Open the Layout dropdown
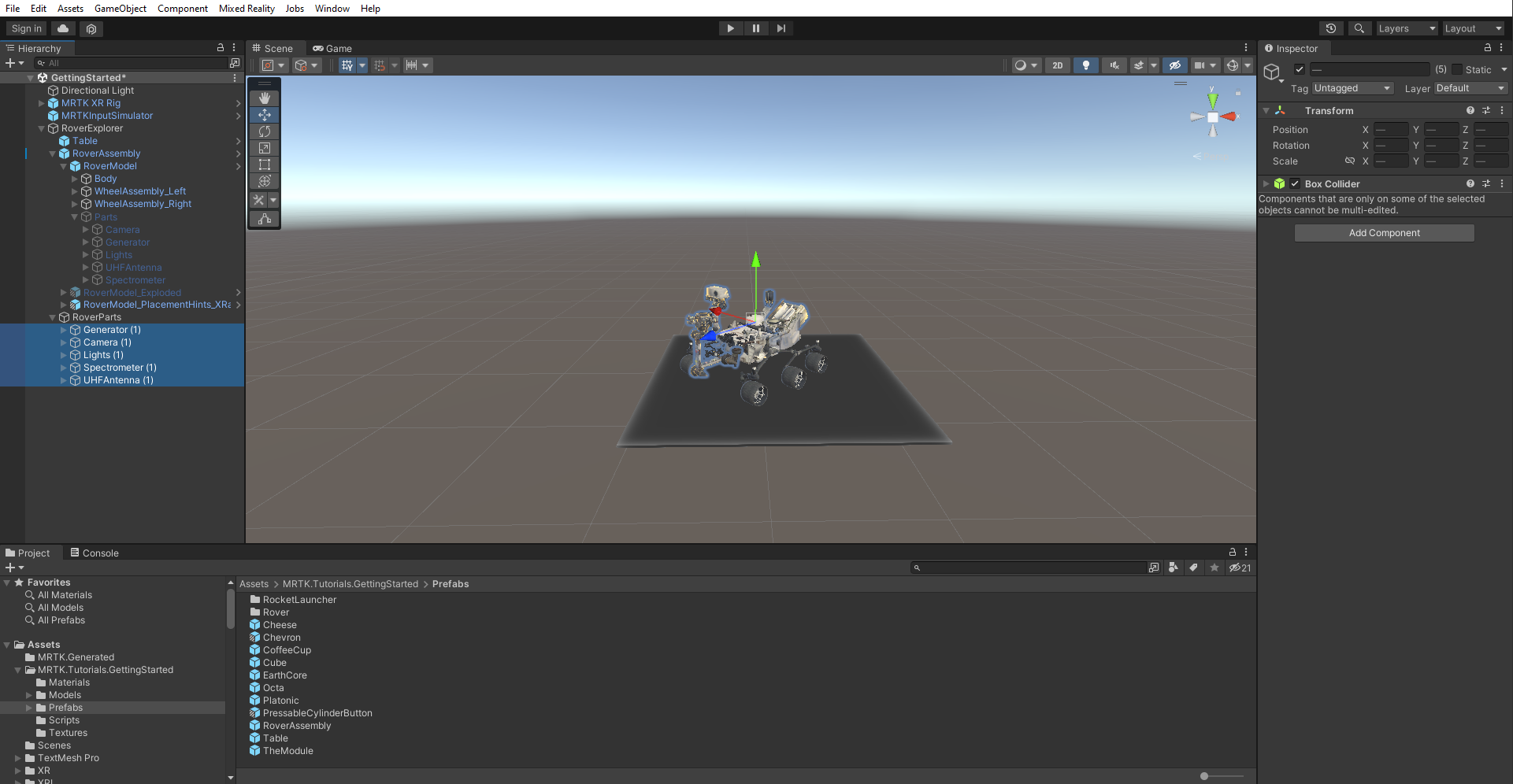The height and width of the screenshot is (784, 1513). pos(1473,28)
